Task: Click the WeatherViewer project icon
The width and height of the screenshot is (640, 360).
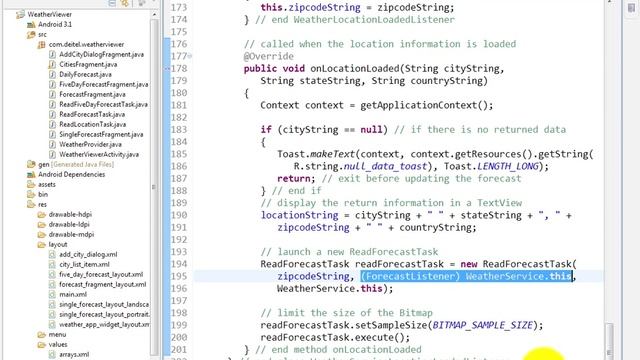Action: point(20,15)
